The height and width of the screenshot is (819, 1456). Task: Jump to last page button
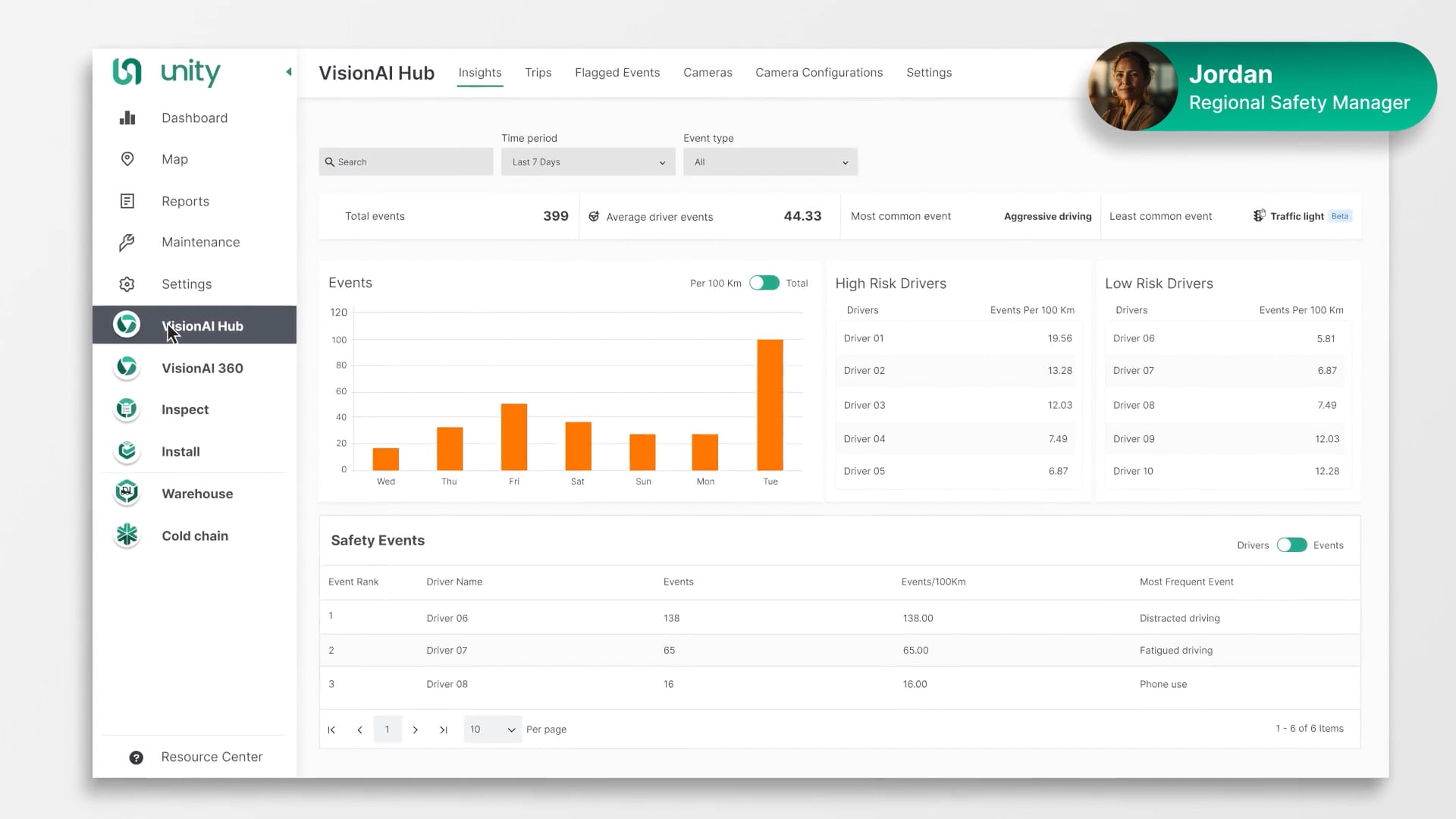[x=444, y=730]
